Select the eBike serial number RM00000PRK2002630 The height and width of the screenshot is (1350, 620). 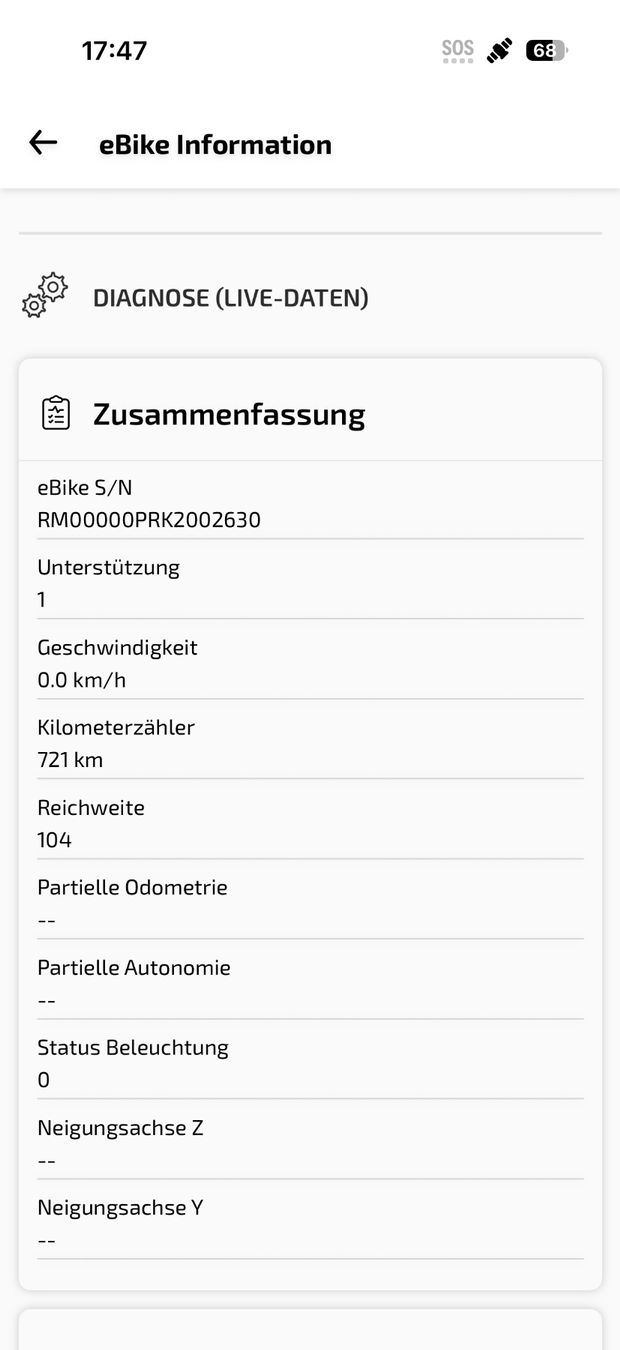149,520
